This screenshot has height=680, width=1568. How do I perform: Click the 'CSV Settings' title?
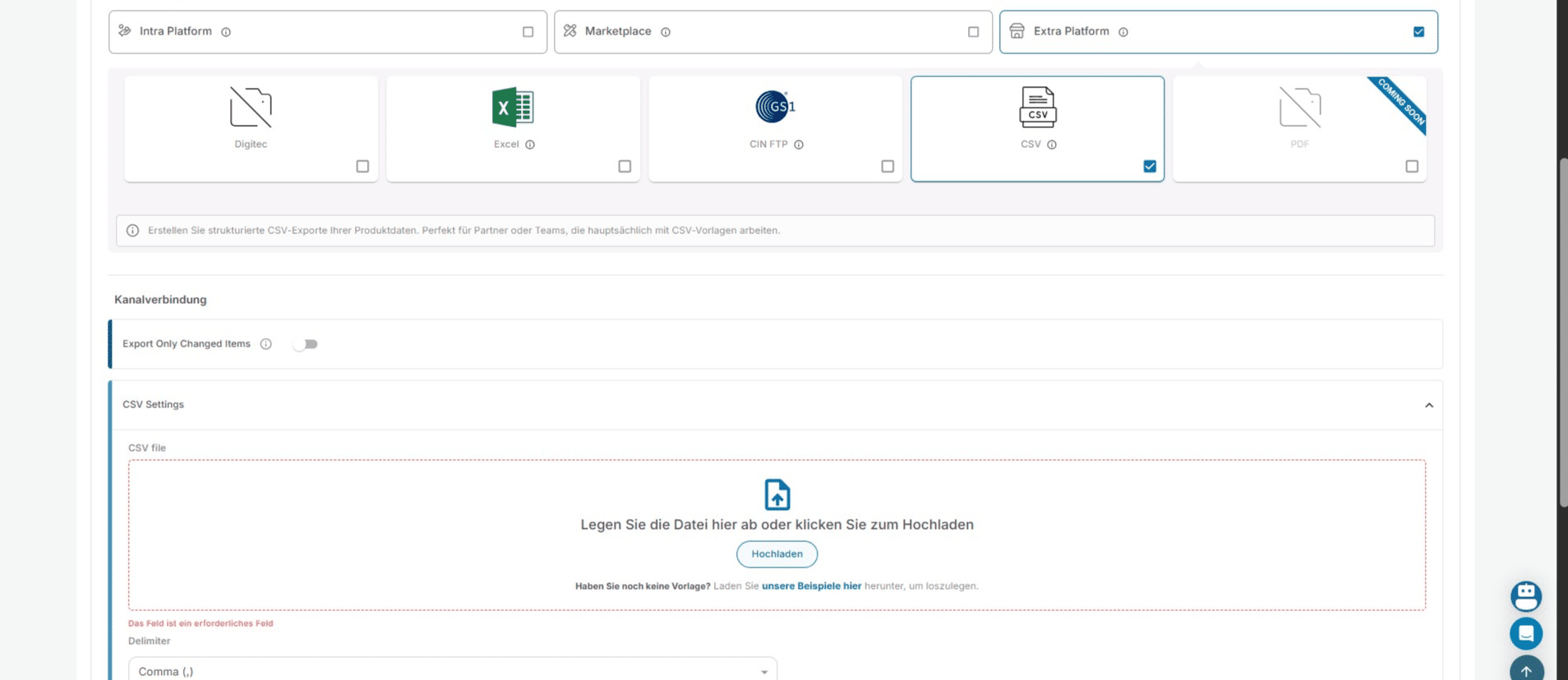pyautogui.click(x=153, y=405)
